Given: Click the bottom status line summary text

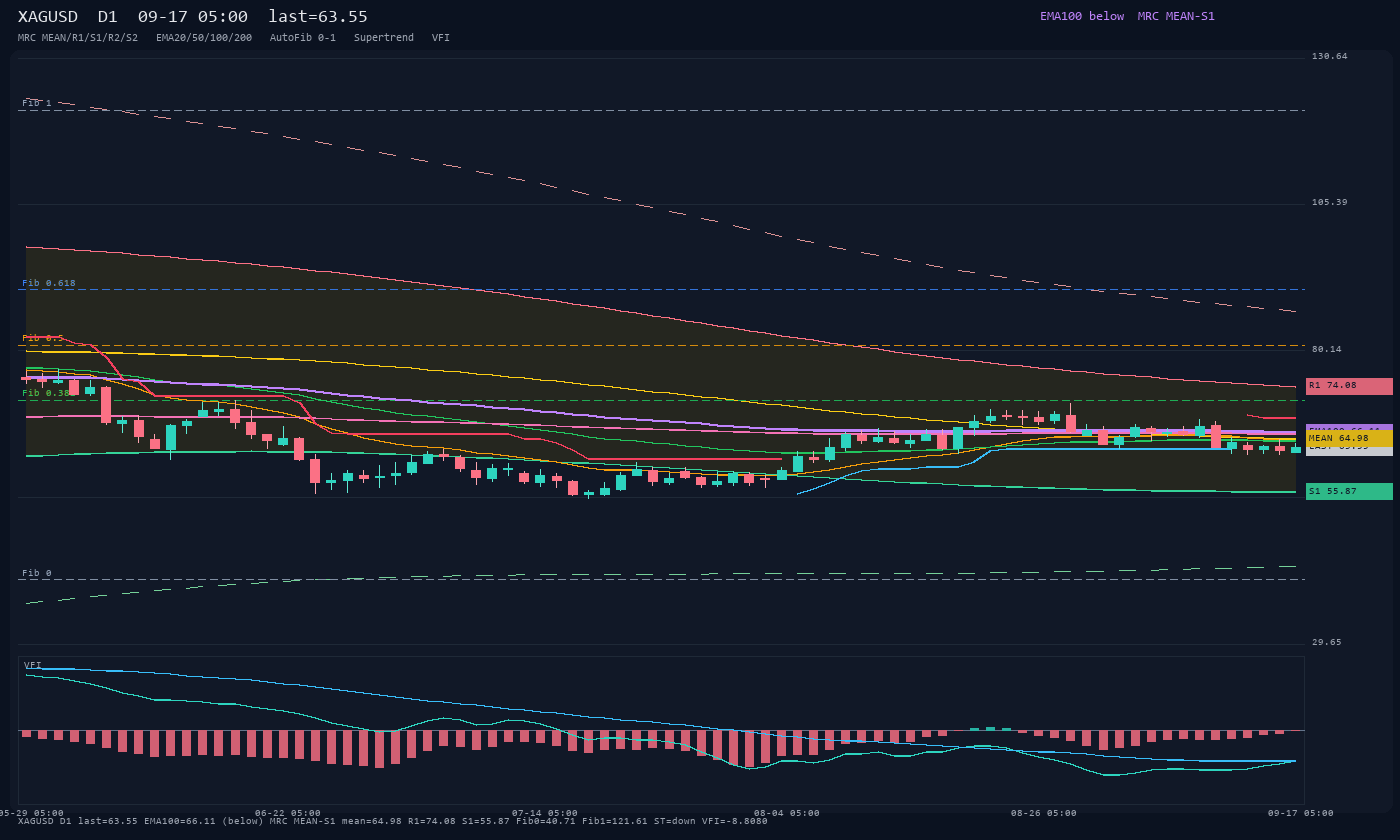Looking at the screenshot, I should pyautogui.click(x=393, y=821).
